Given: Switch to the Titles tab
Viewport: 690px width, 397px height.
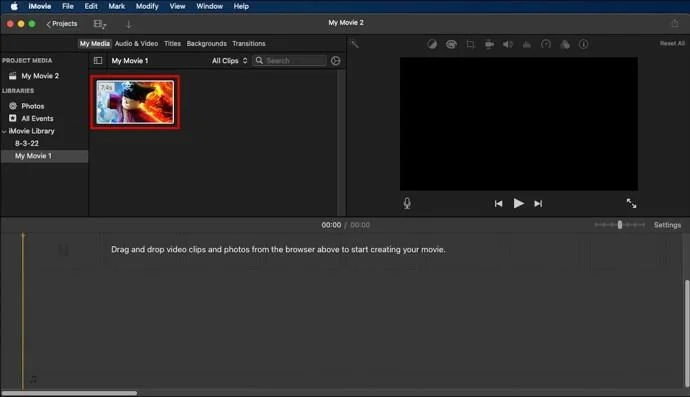Looking at the screenshot, I should click(x=172, y=44).
